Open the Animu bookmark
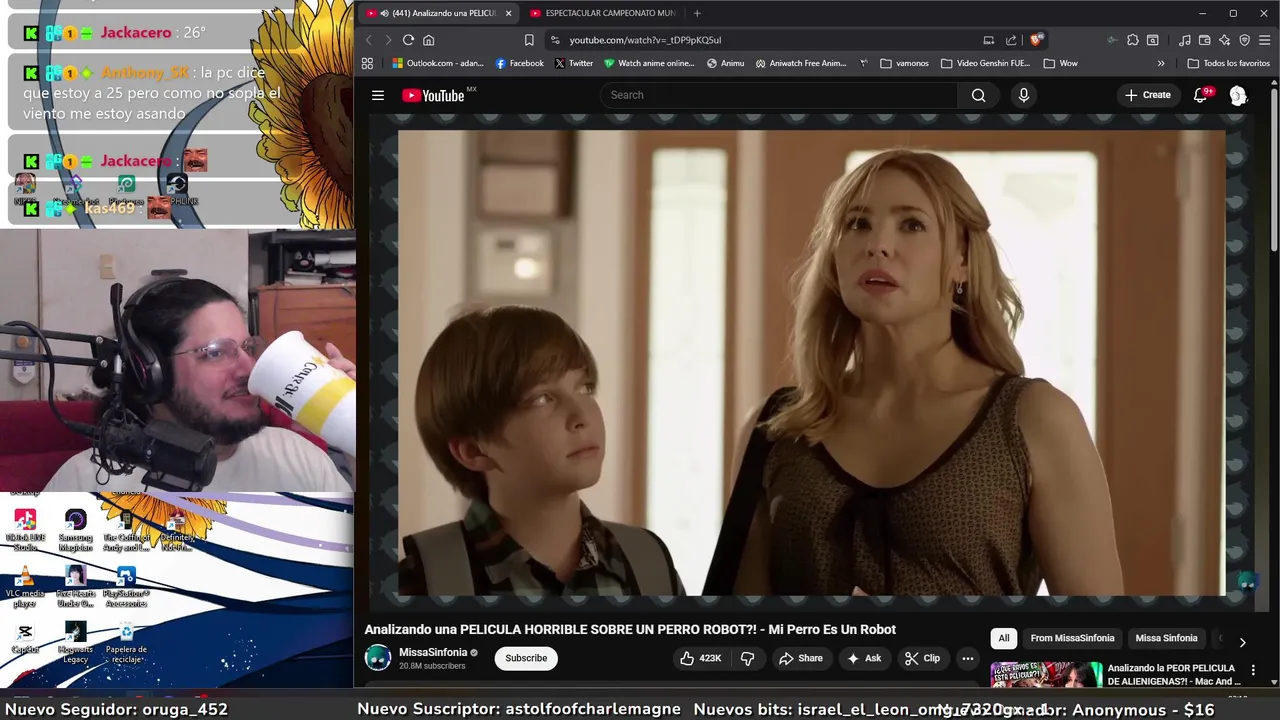Viewport: 1280px width, 720px height. tap(726, 63)
